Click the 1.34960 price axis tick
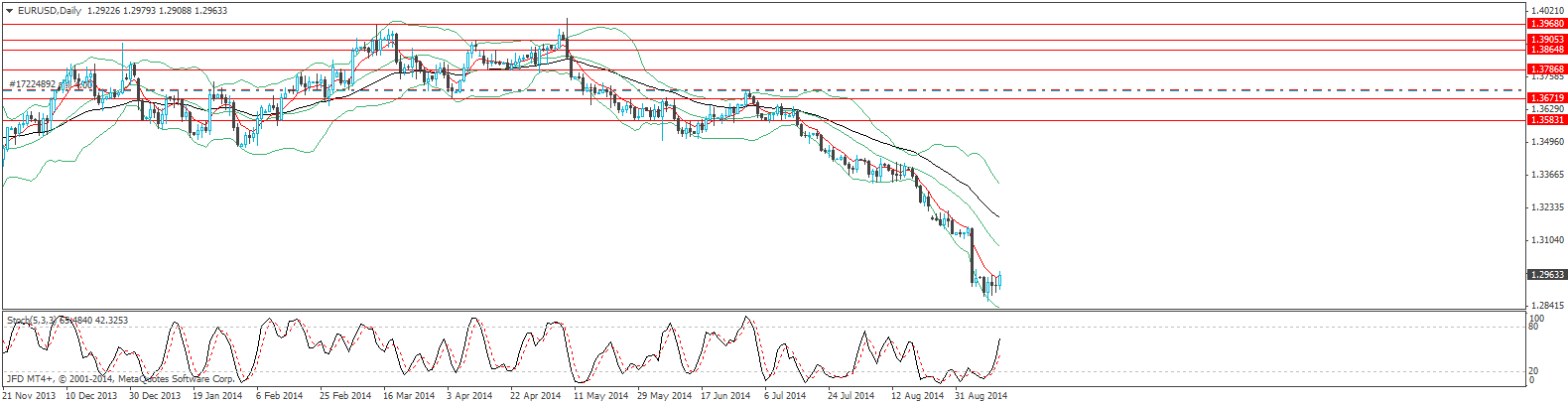This screenshot has height=404, width=1568. (1548, 142)
